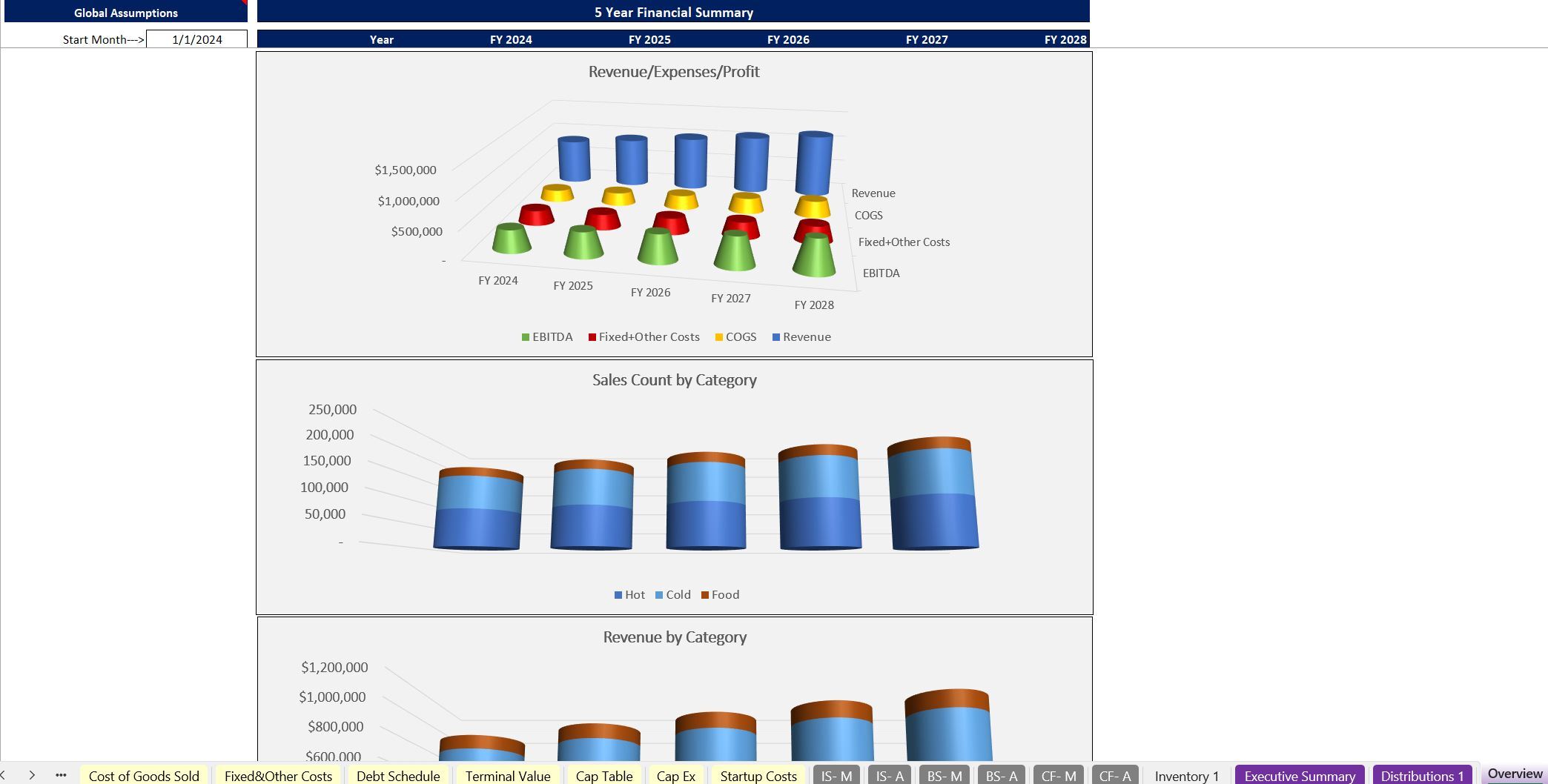The image size is (1548, 784).
Task: Select the Cap Table sheet tab
Action: pos(604,775)
